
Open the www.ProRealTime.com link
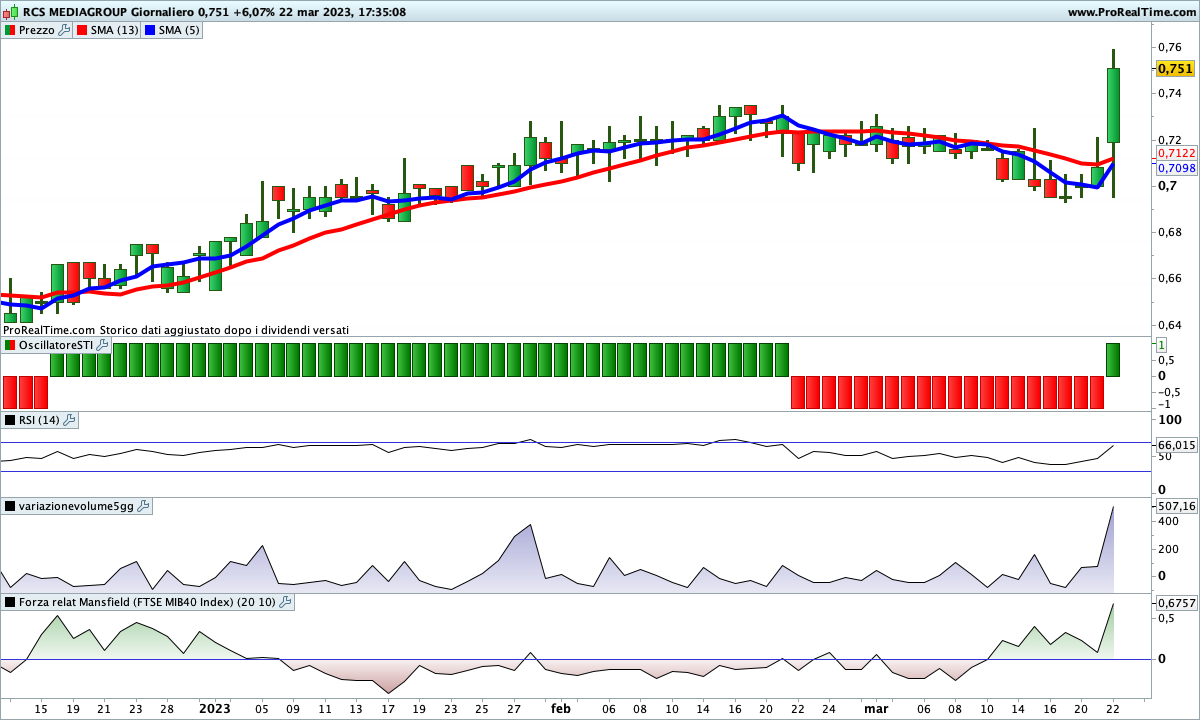[x=1131, y=12]
